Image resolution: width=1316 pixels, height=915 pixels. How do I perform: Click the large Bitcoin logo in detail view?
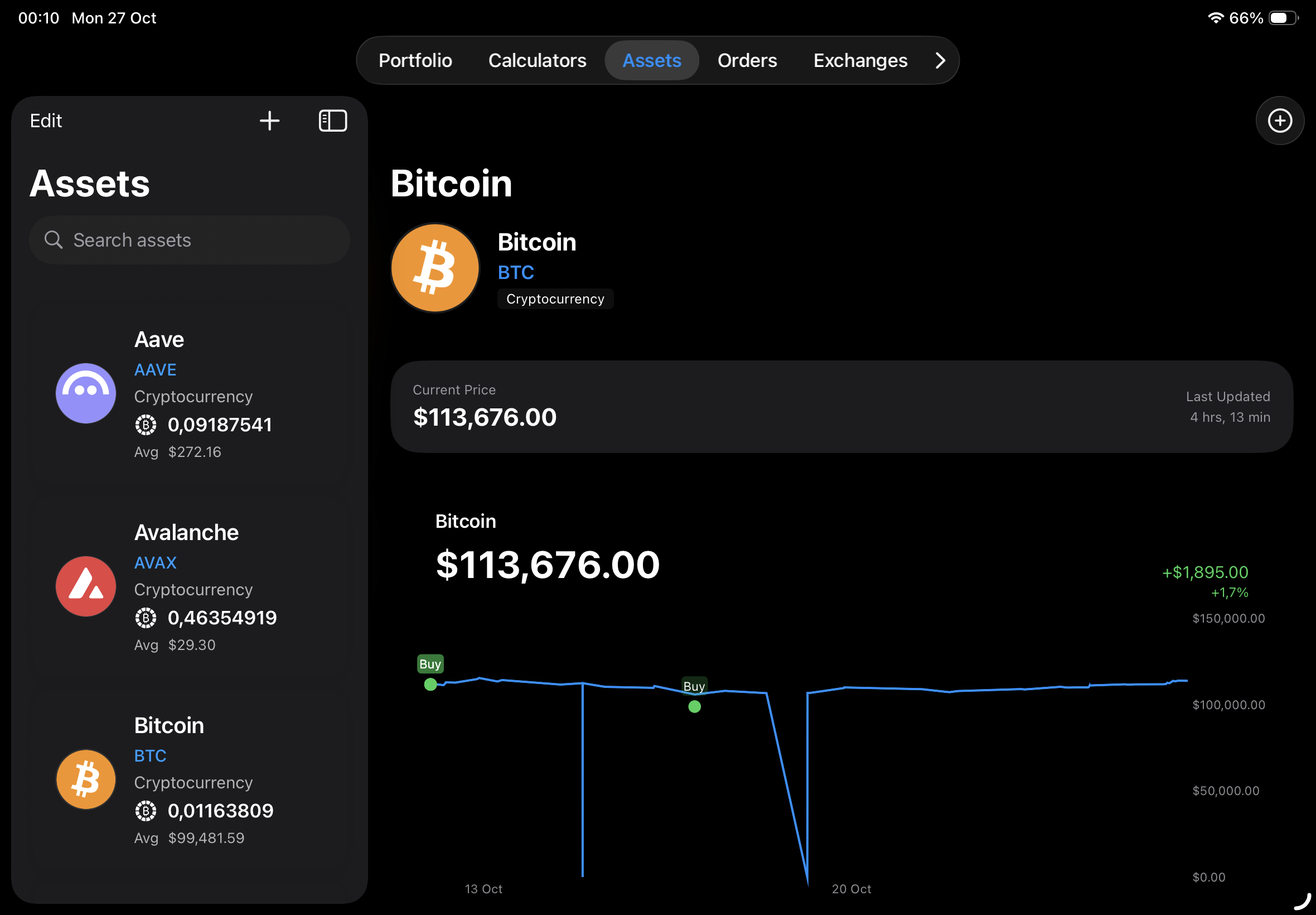tap(434, 267)
